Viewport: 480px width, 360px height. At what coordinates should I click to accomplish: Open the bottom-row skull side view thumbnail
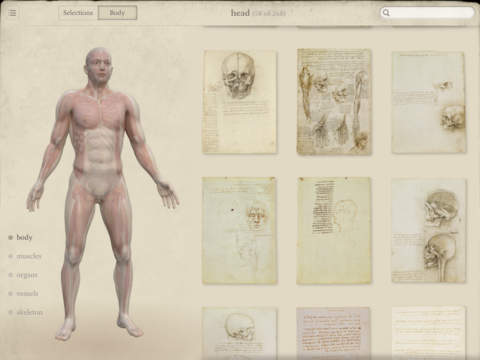(239, 333)
